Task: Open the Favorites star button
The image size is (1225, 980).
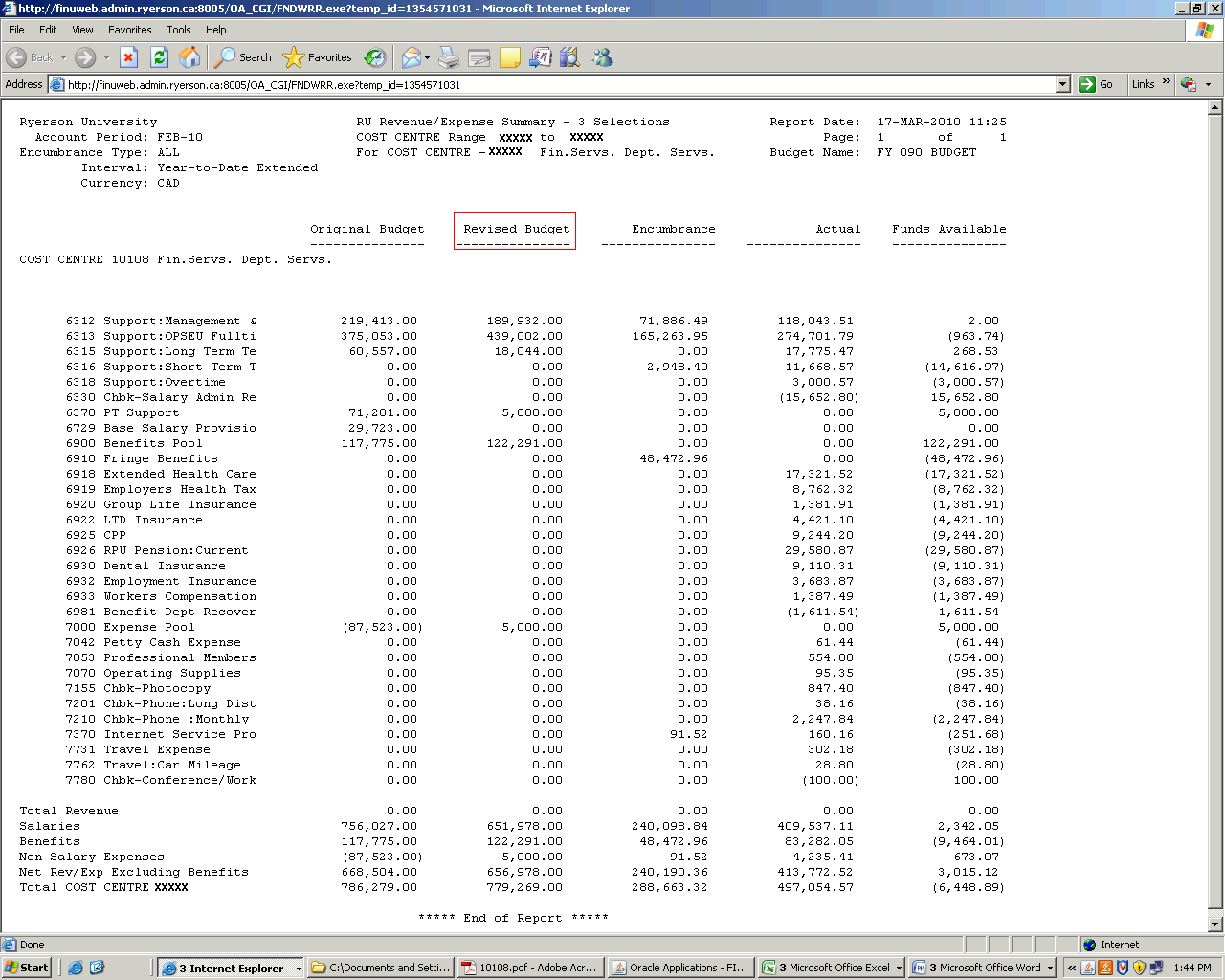Action: tap(319, 57)
